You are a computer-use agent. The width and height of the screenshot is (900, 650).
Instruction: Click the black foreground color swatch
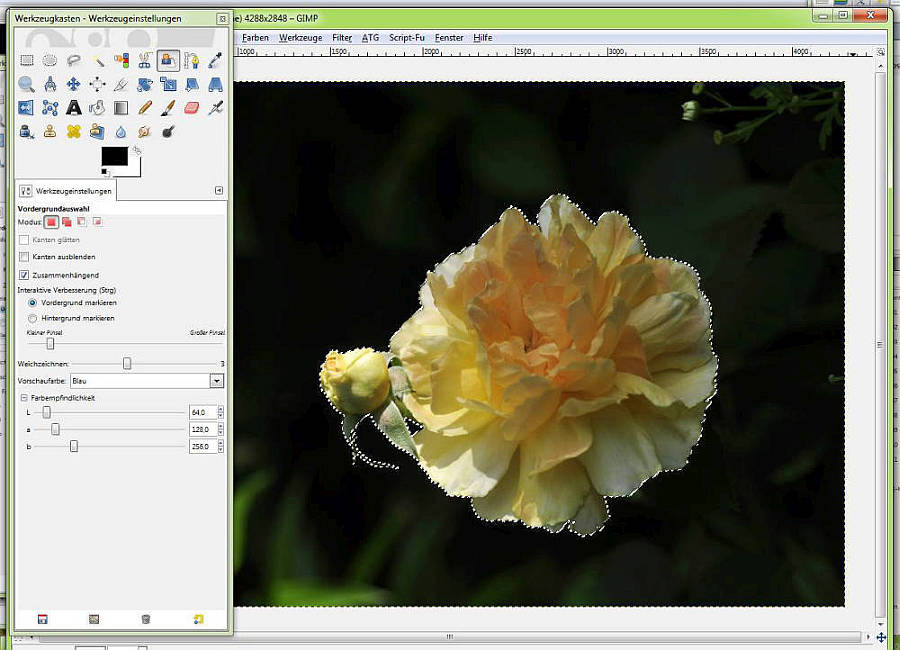114,156
